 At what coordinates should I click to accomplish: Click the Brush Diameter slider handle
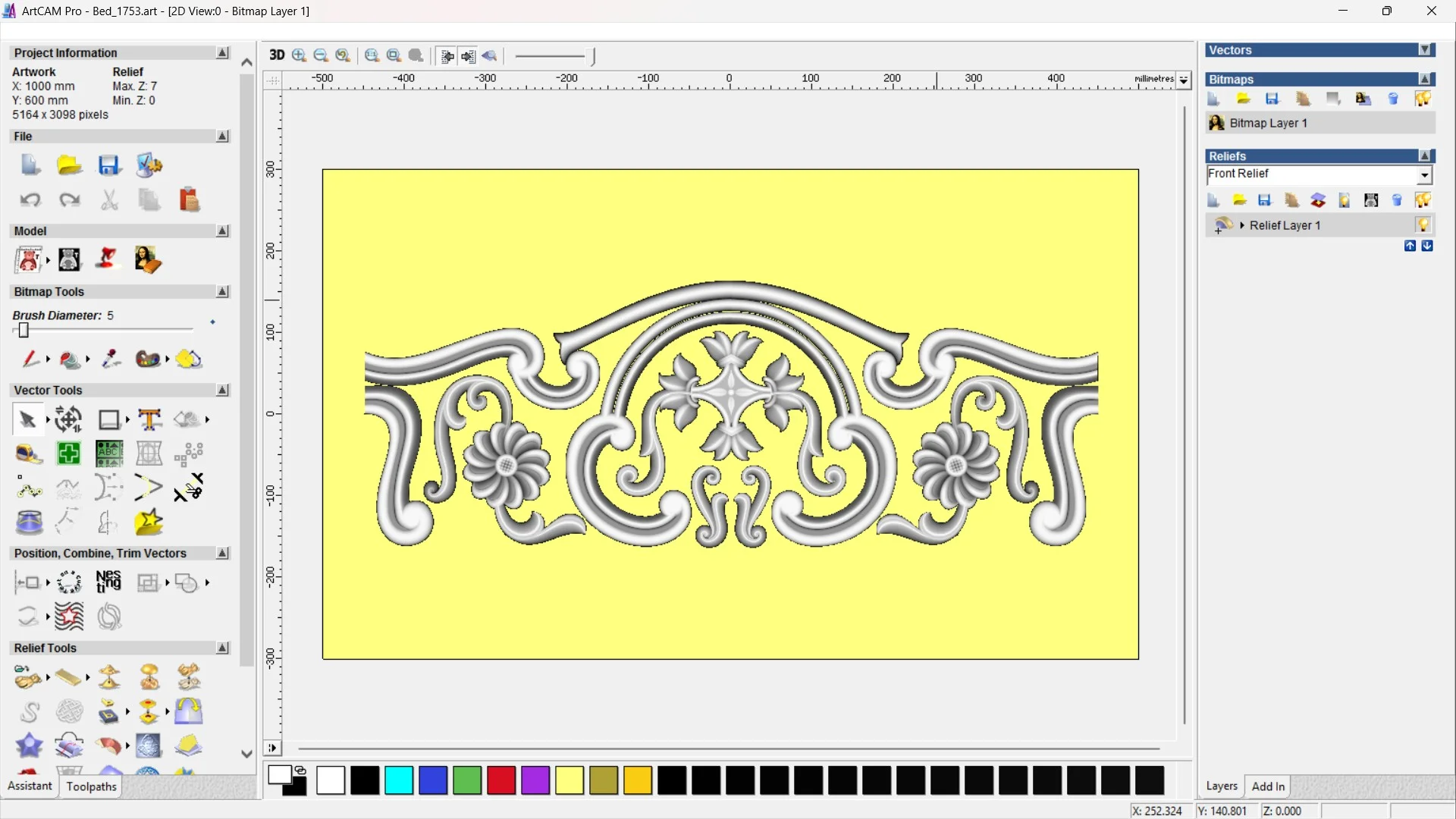24,330
